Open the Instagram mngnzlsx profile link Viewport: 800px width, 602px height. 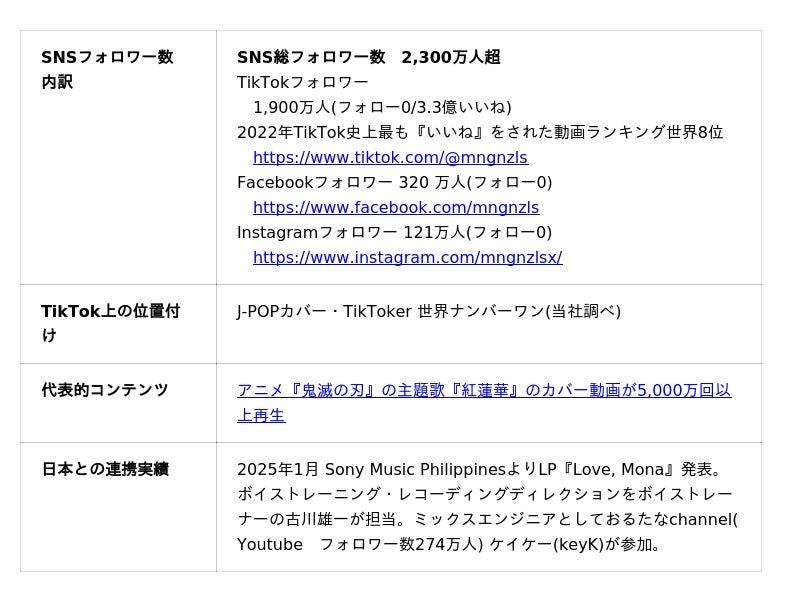click(407, 257)
